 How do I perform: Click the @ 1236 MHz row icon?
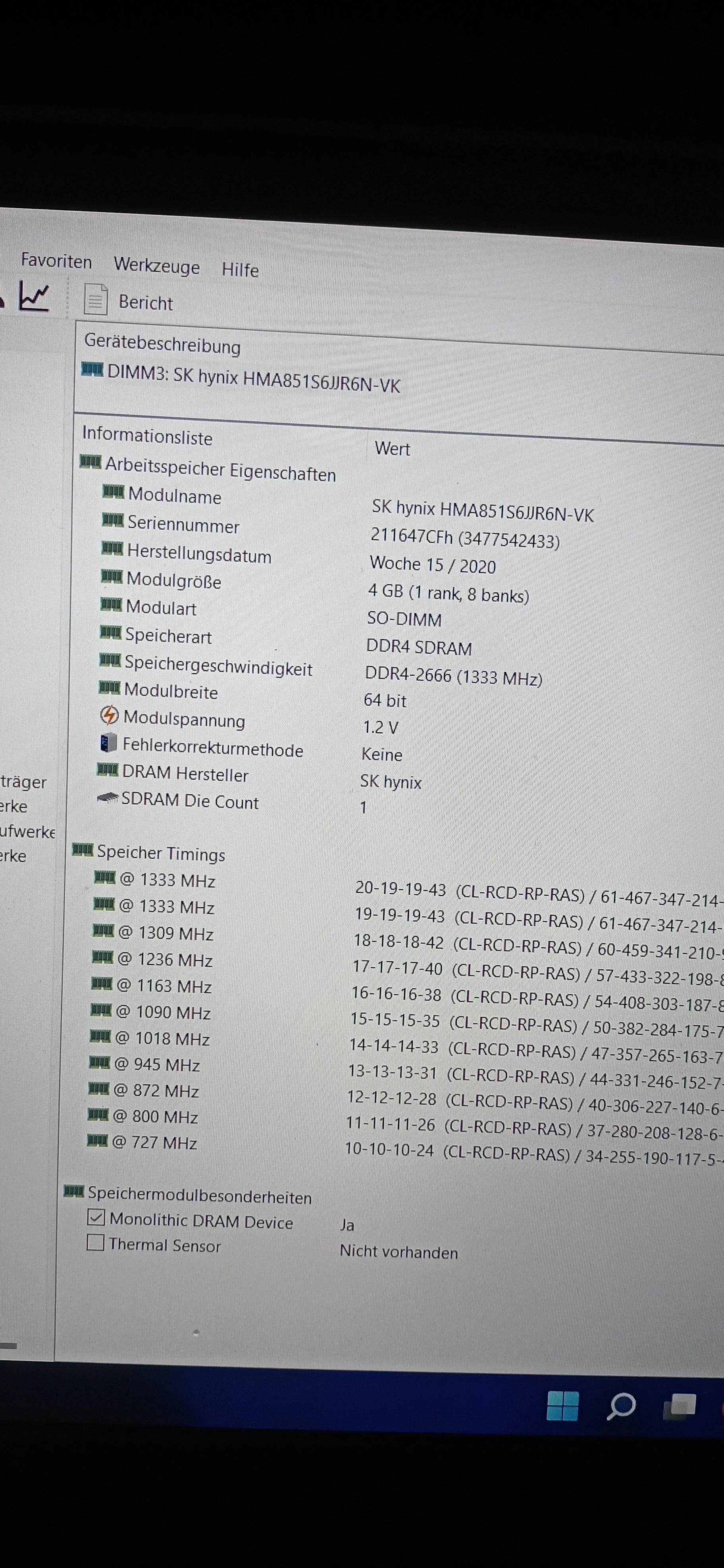(x=102, y=957)
